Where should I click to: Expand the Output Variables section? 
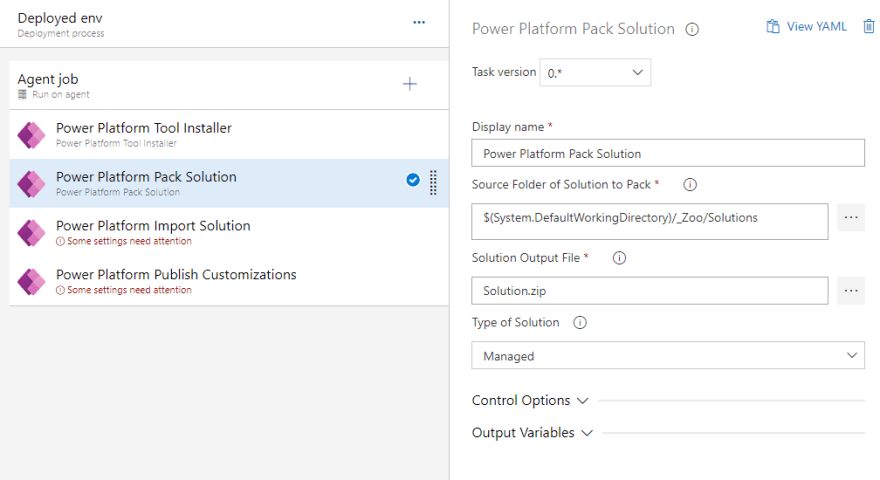532,433
